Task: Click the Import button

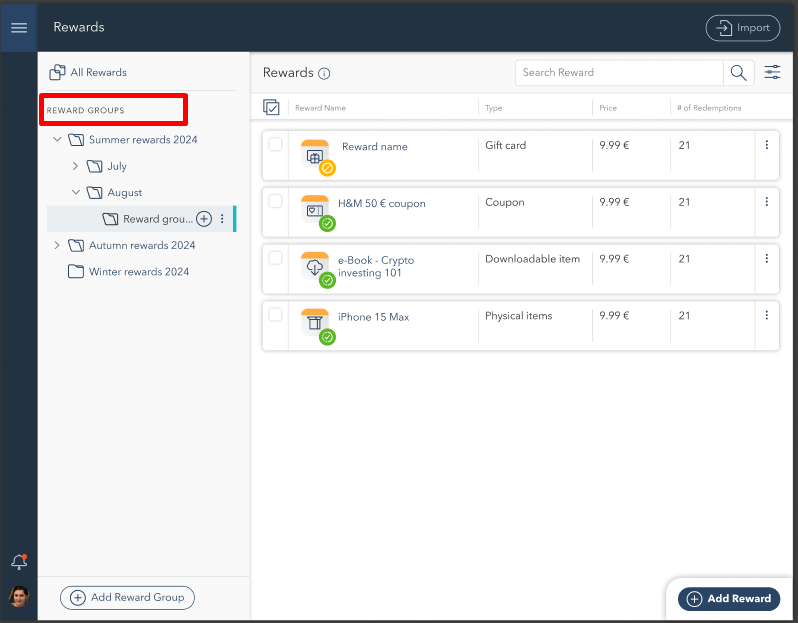Action: [x=743, y=28]
